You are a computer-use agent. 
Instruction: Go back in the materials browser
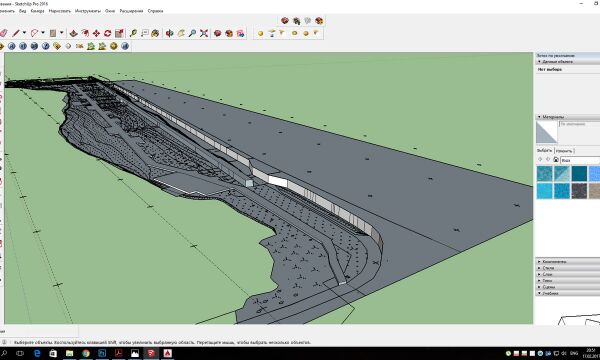click(540, 160)
